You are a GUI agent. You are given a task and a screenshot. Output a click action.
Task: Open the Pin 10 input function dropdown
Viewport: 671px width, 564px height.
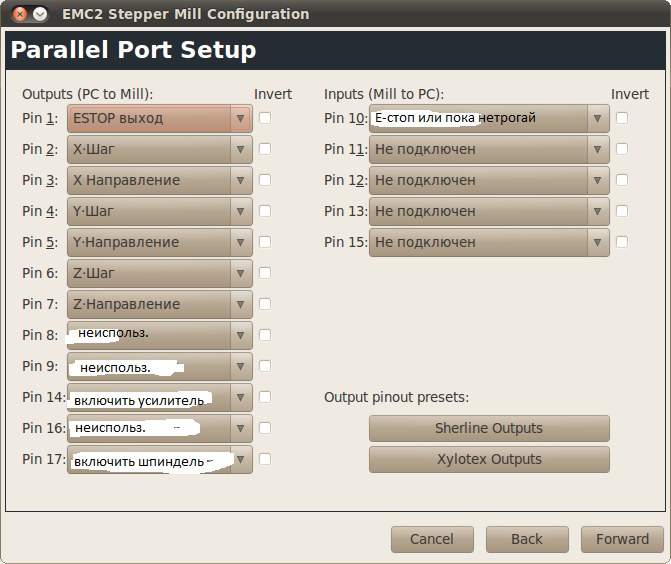pos(489,118)
